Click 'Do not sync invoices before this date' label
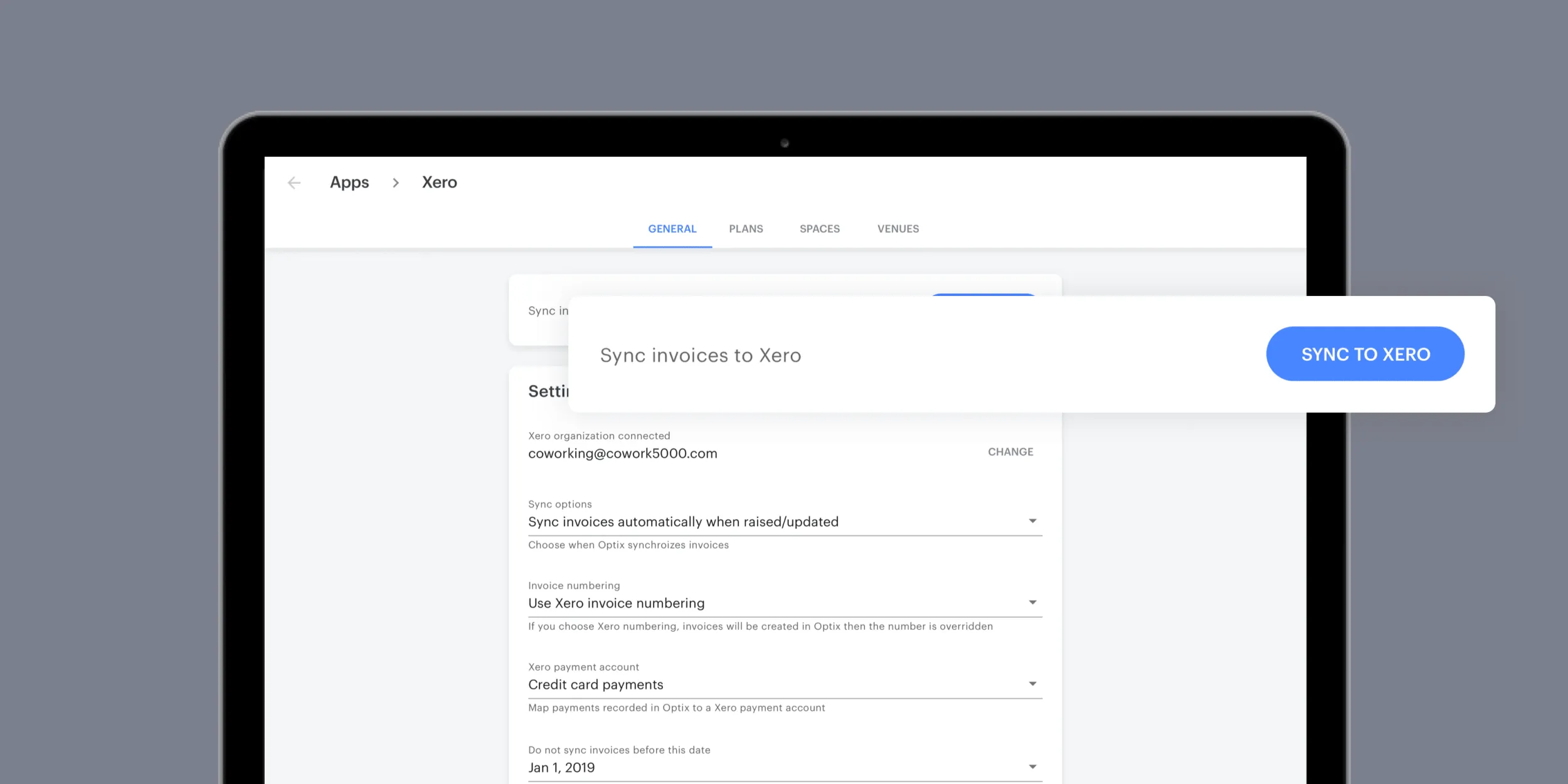1568x784 pixels. coord(619,750)
